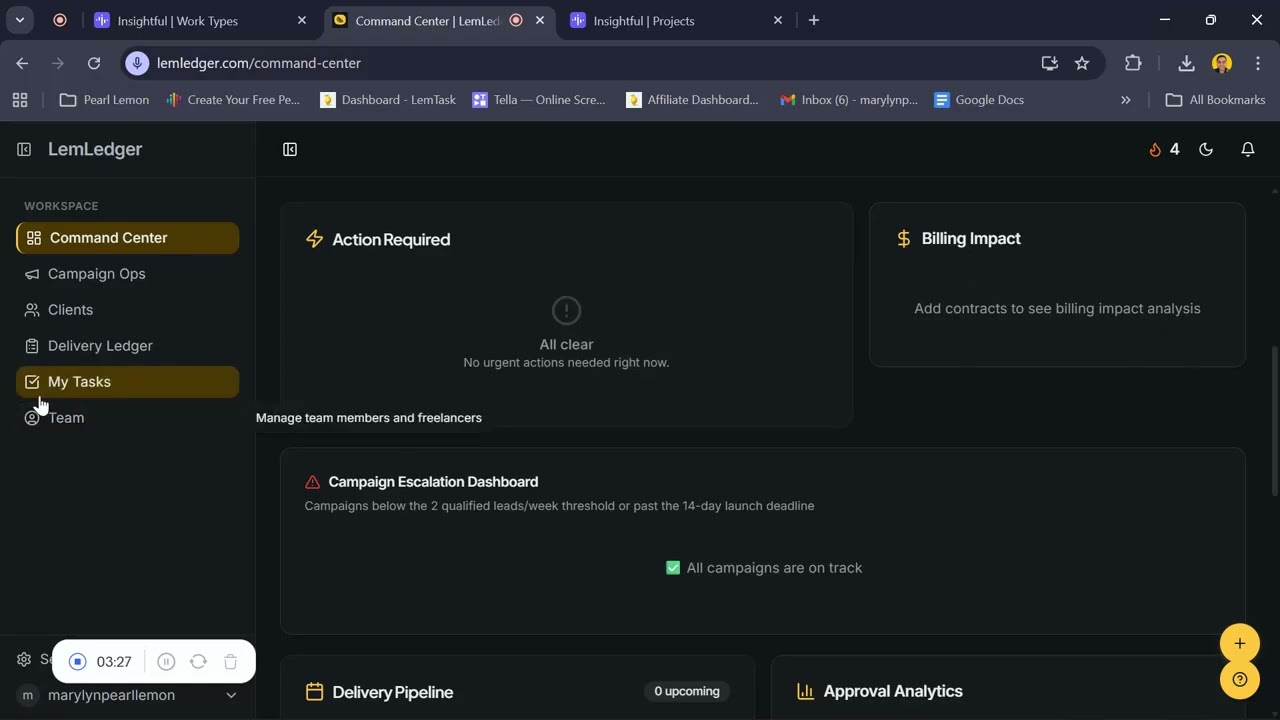Open Affiliate Dashboard bookmark
This screenshot has width=1280, height=720.
(x=692, y=100)
